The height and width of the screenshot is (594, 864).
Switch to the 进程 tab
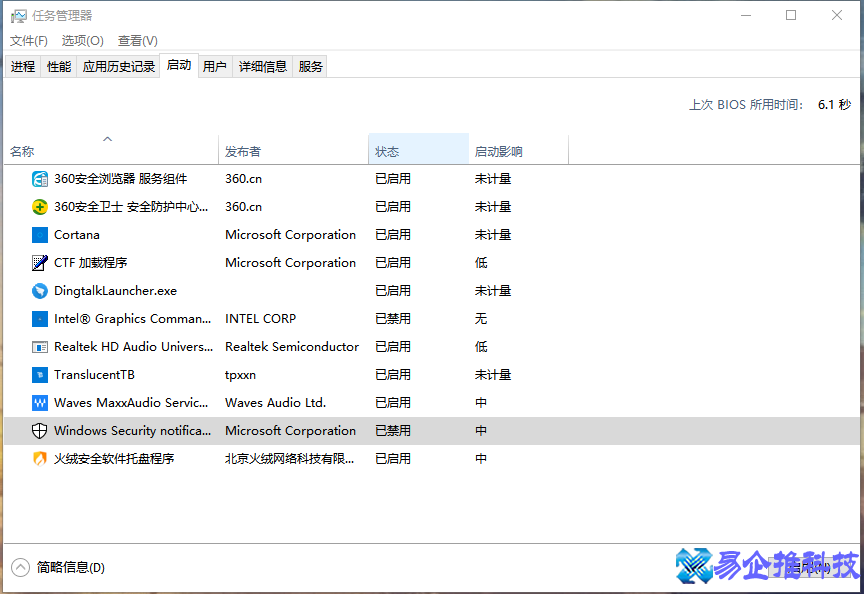click(x=23, y=66)
